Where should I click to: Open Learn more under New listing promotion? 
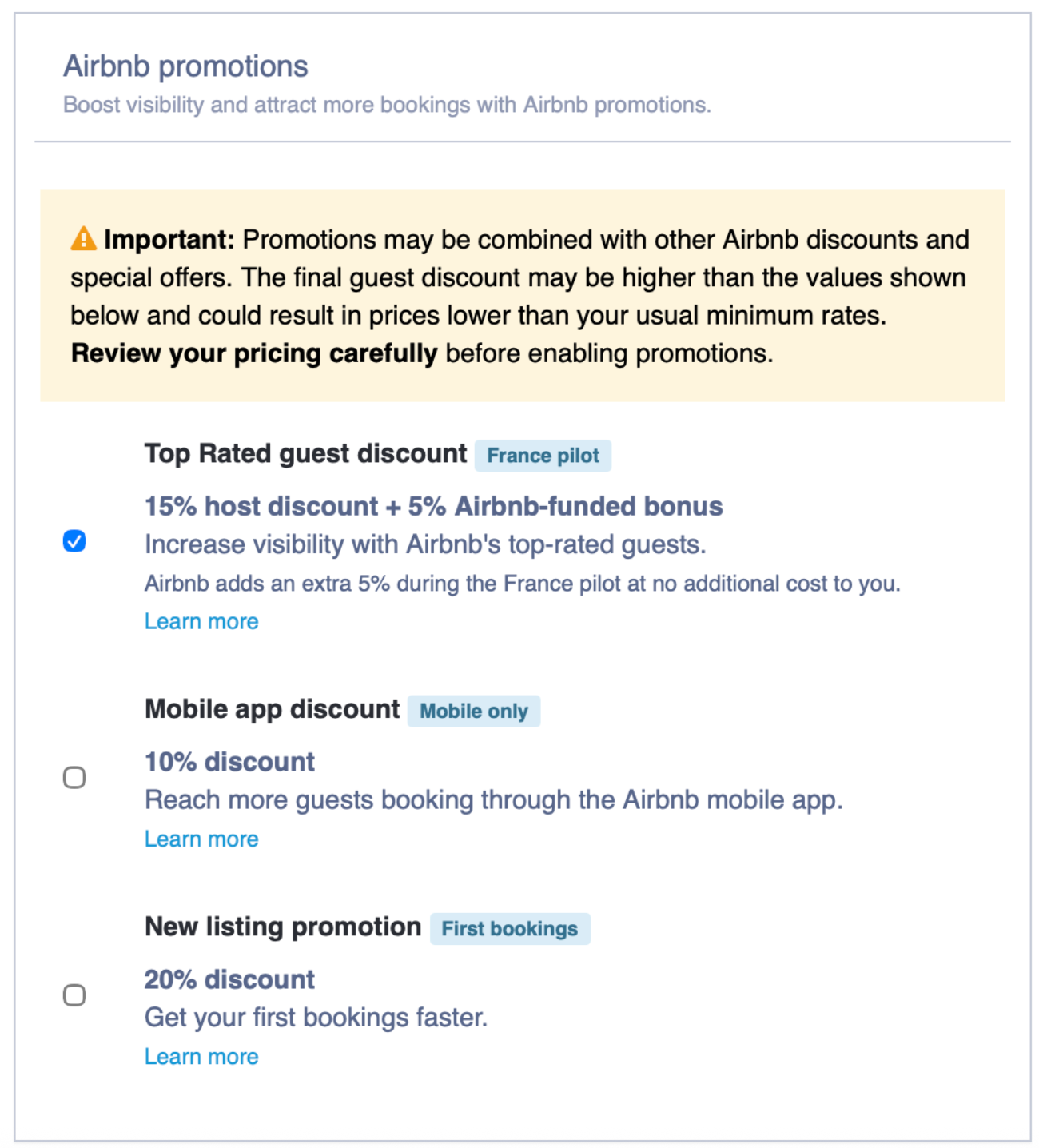point(201,1056)
